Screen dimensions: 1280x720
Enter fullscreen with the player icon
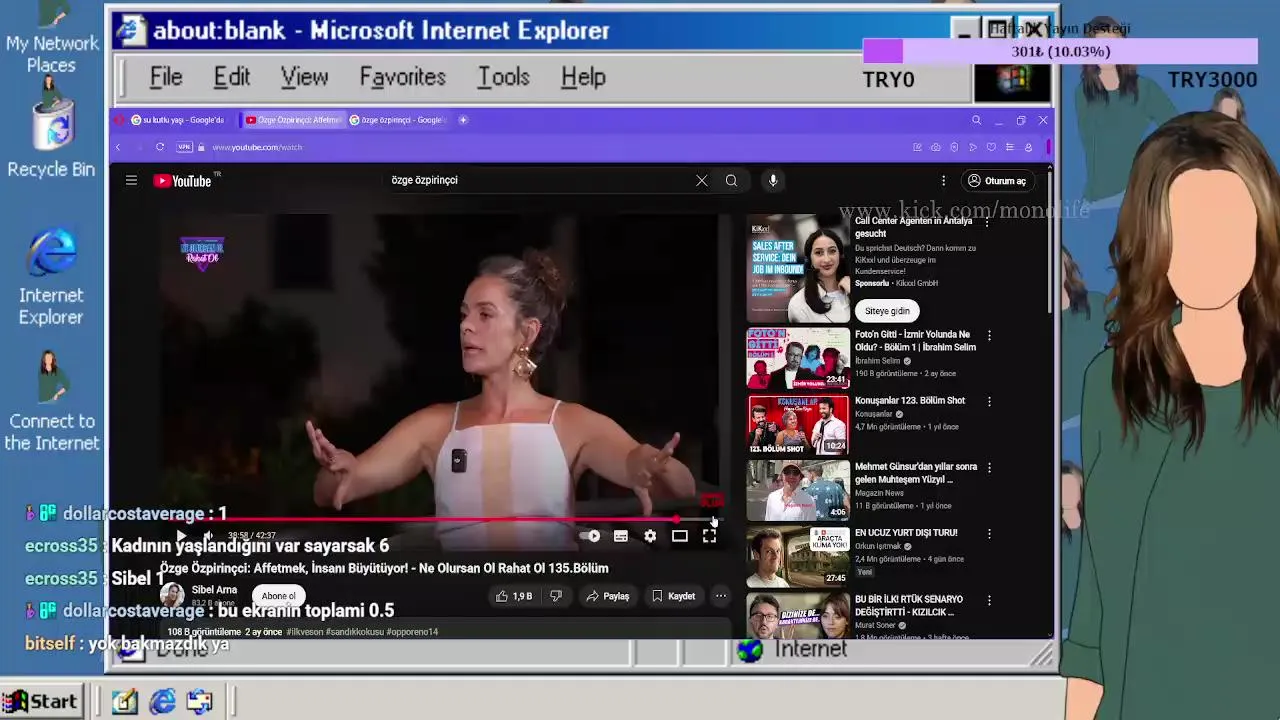click(x=709, y=537)
